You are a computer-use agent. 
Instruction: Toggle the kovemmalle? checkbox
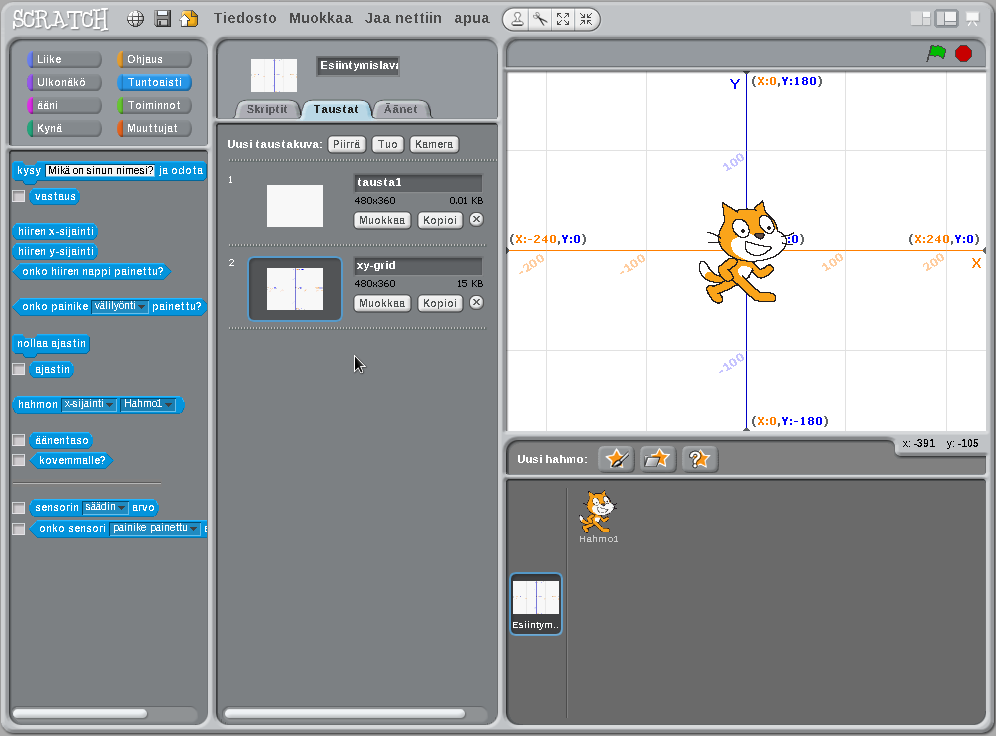click(19, 460)
